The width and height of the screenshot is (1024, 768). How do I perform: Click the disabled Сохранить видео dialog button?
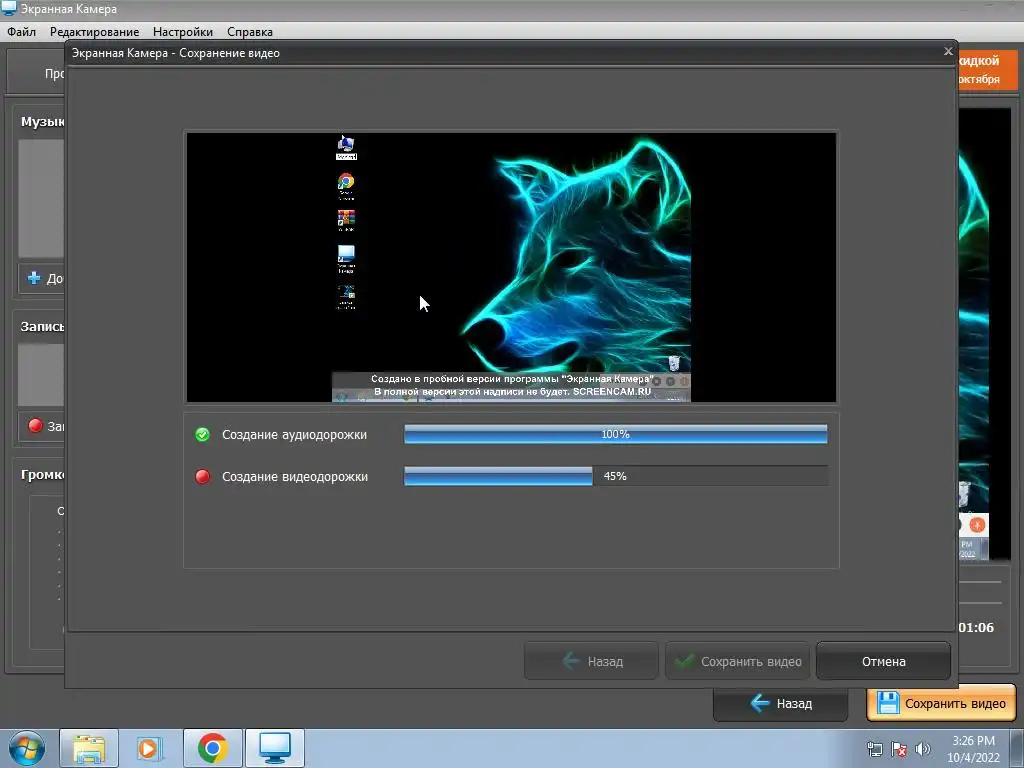pos(737,662)
